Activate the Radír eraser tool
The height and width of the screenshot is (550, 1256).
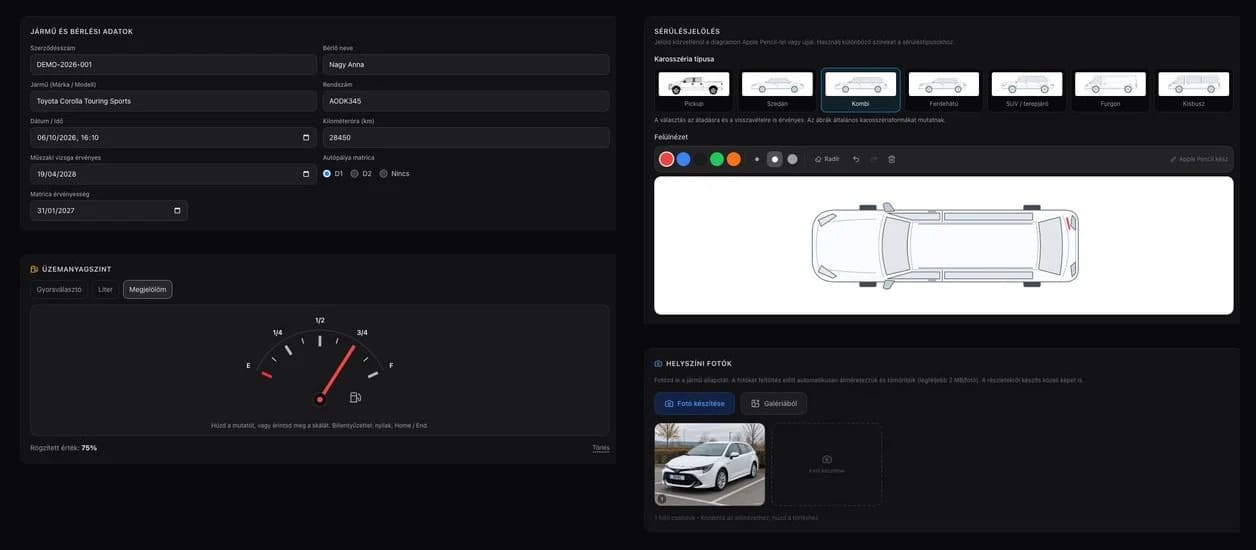click(827, 159)
